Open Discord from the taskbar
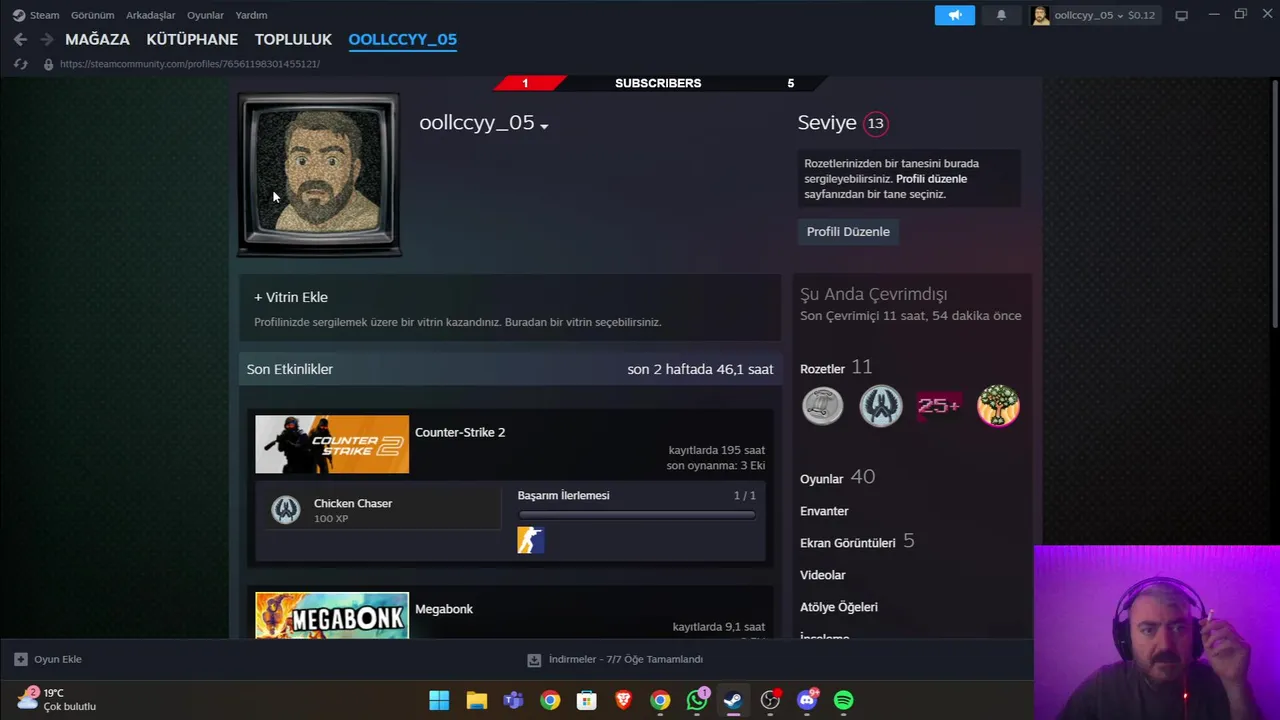 (807, 700)
